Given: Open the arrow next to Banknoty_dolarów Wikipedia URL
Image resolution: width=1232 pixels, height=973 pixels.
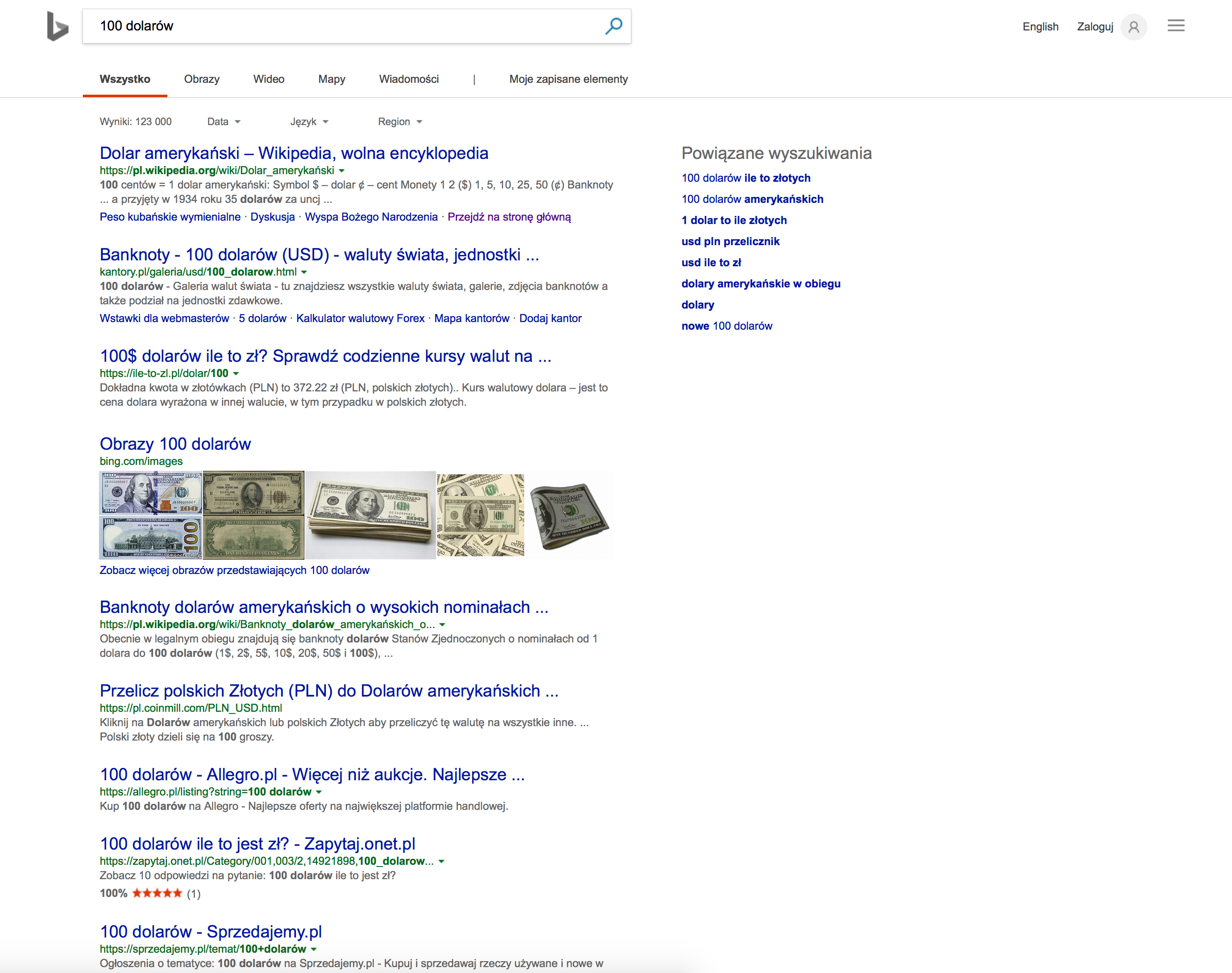Looking at the screenshot, I should [x=442, y=624].
